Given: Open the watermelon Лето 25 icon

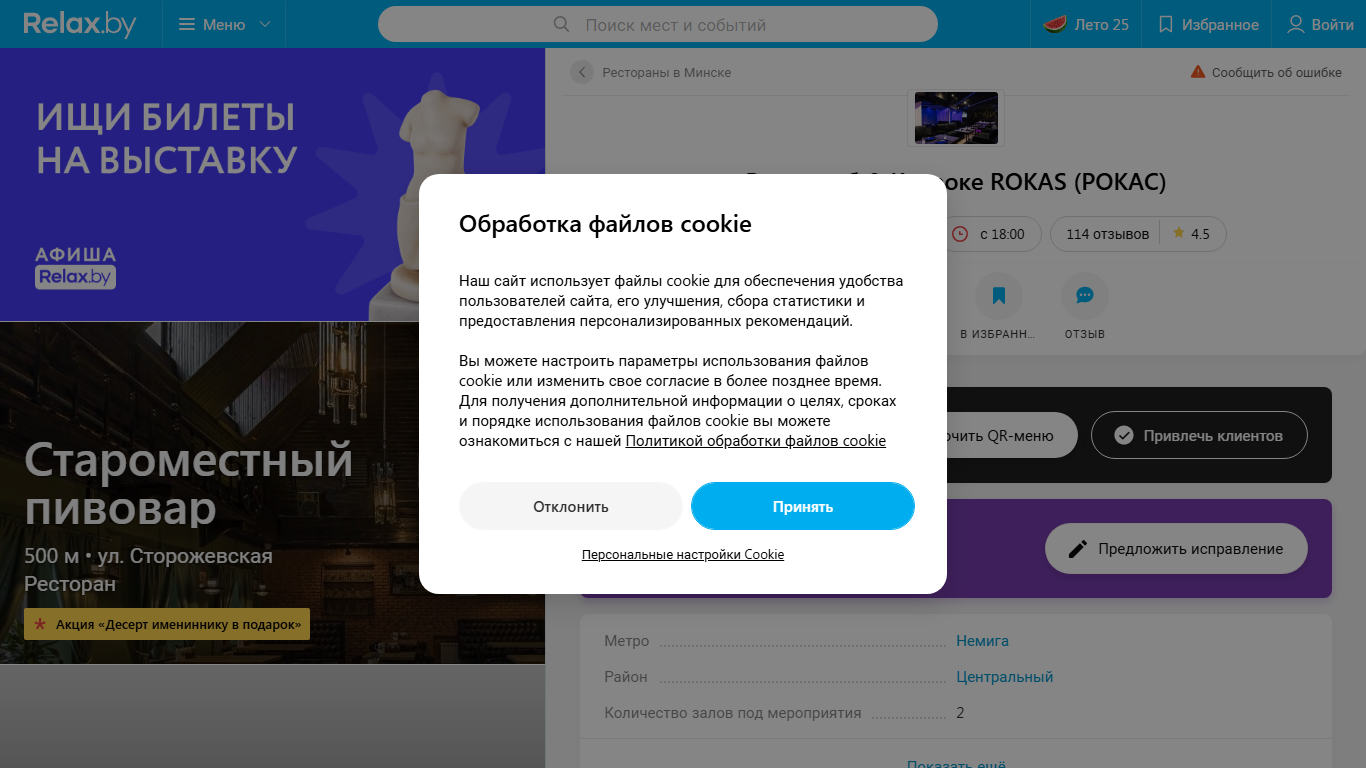Looking at the screenshot, I should [x=1054, y=24].
